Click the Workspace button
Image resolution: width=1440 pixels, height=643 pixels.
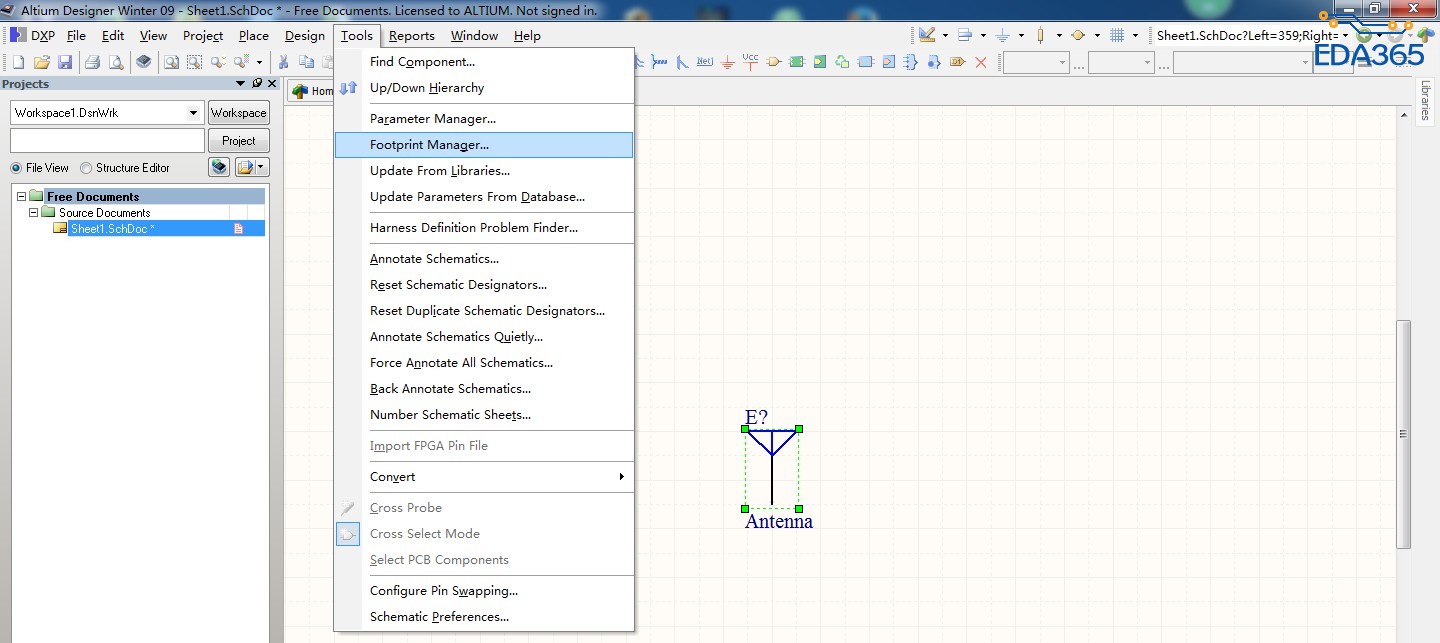pyautogui.click(x=238, y=113)
